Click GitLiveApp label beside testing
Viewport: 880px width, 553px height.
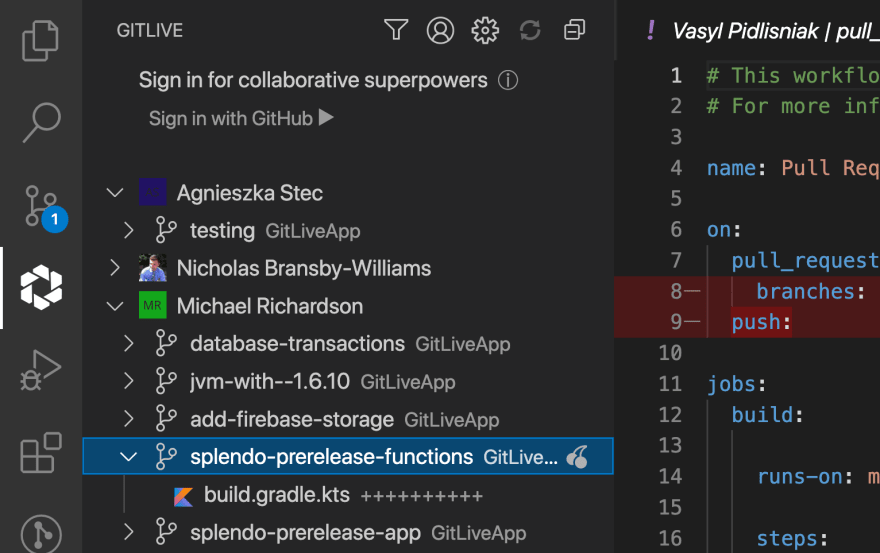tap(313, 231)
